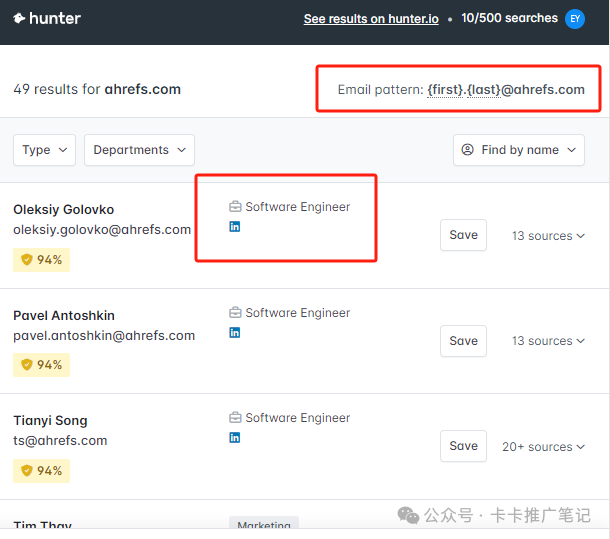Click the name Tianyi Song
This screenshot has height=539, width=610.
[50, 421]
